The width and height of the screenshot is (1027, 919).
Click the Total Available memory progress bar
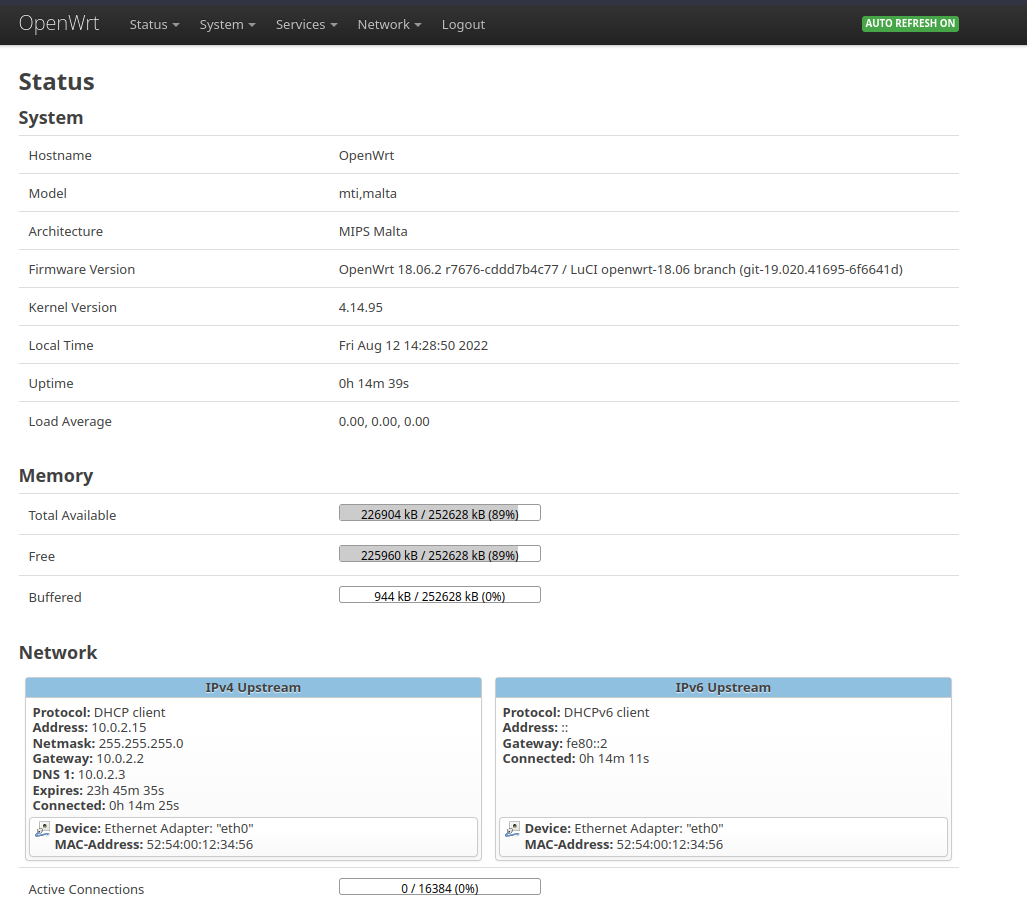pyautogui.click(x=440, y=513)
